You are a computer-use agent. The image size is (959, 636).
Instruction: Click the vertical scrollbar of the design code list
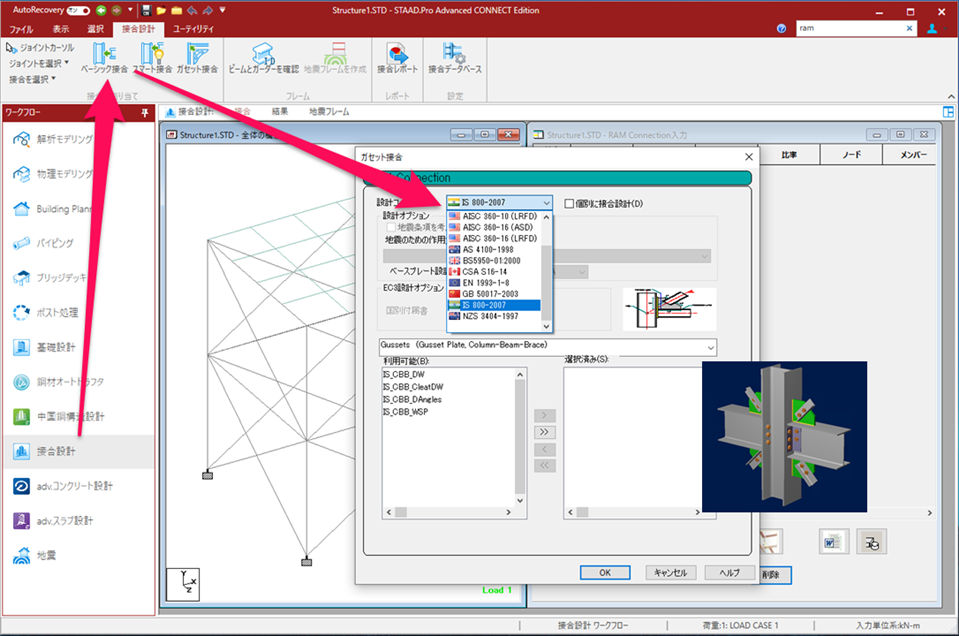pos(547,272)
